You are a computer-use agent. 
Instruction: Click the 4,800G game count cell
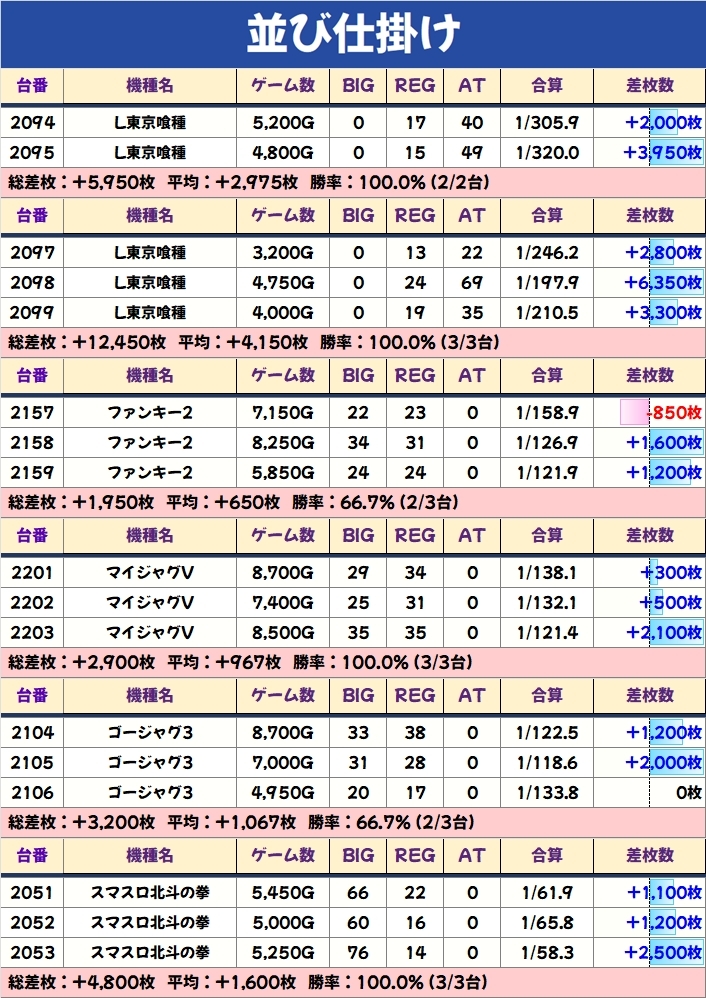point(283,153)
